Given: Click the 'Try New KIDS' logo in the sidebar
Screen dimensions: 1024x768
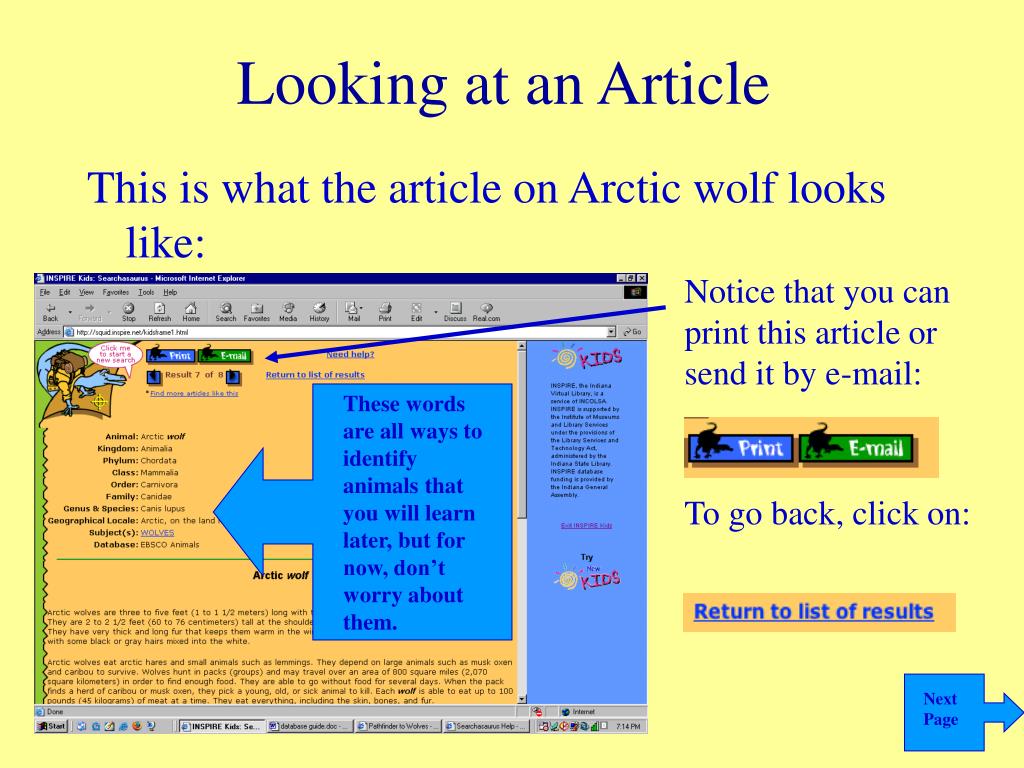Looking at the screenshot, I should 587,573.
